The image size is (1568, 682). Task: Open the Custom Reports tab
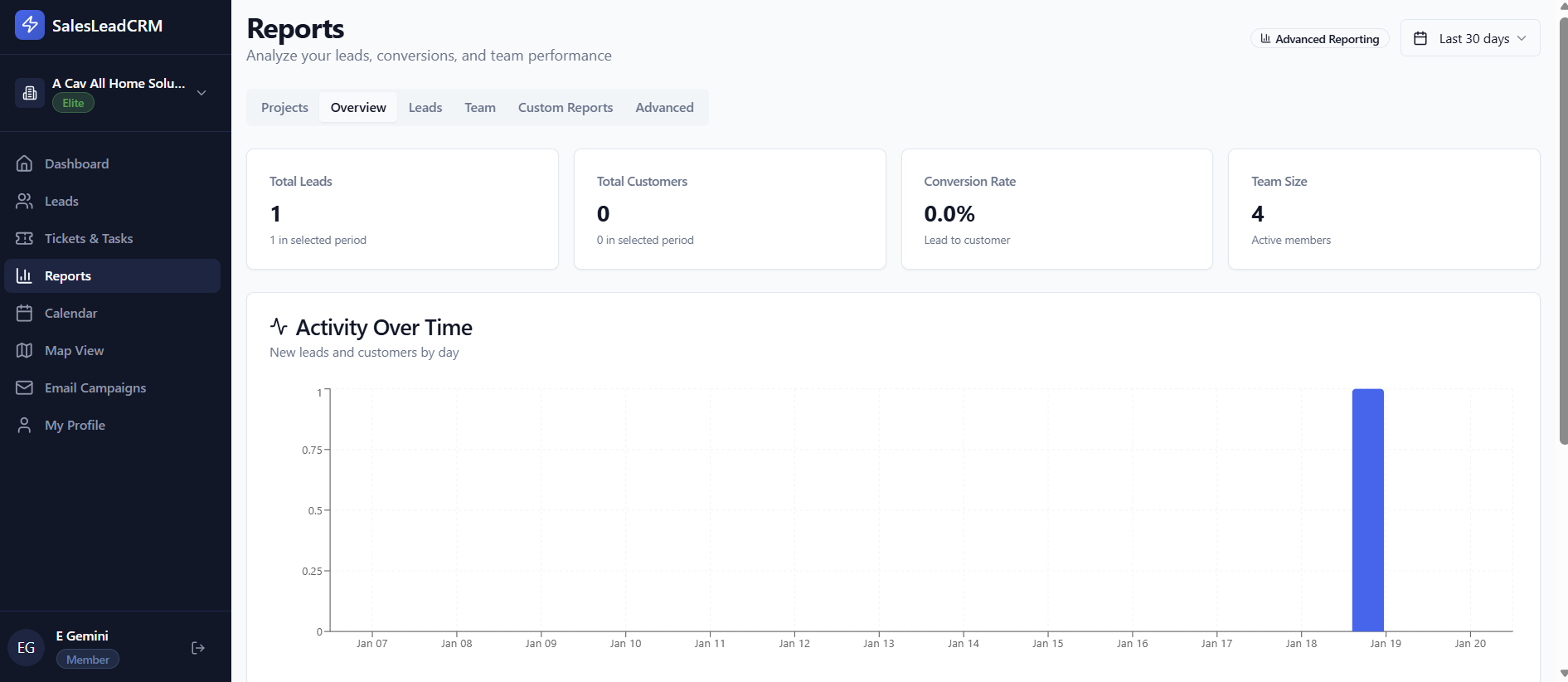(x=566, y=107)
